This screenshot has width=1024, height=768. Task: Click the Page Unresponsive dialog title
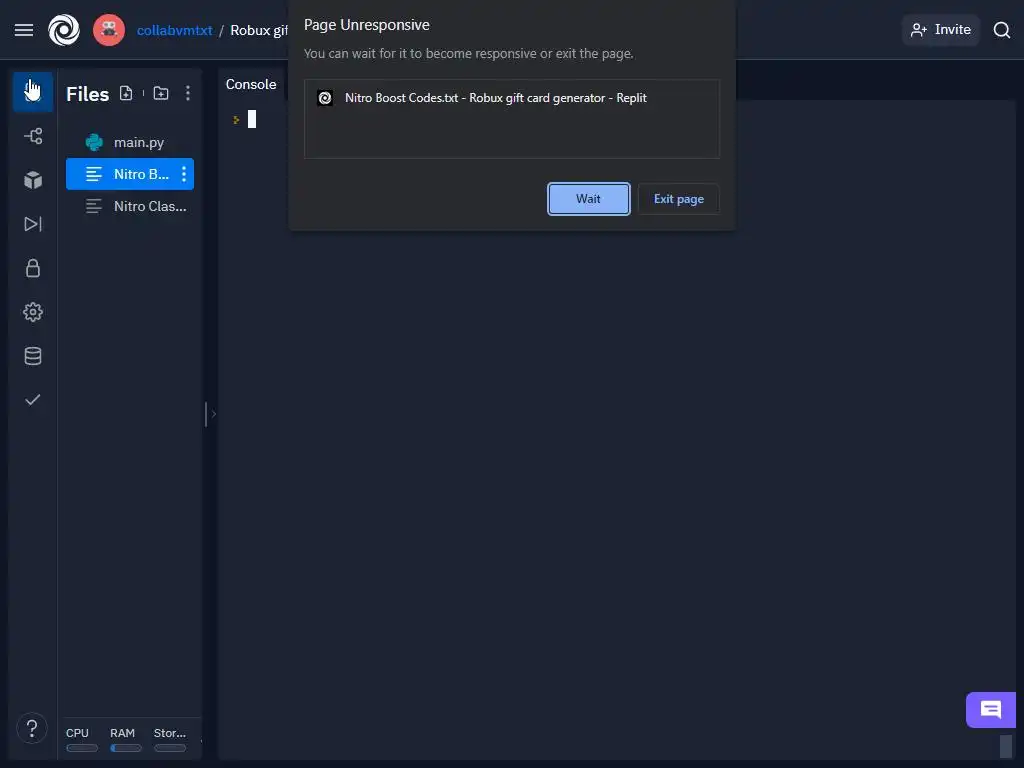pos(366,25)
